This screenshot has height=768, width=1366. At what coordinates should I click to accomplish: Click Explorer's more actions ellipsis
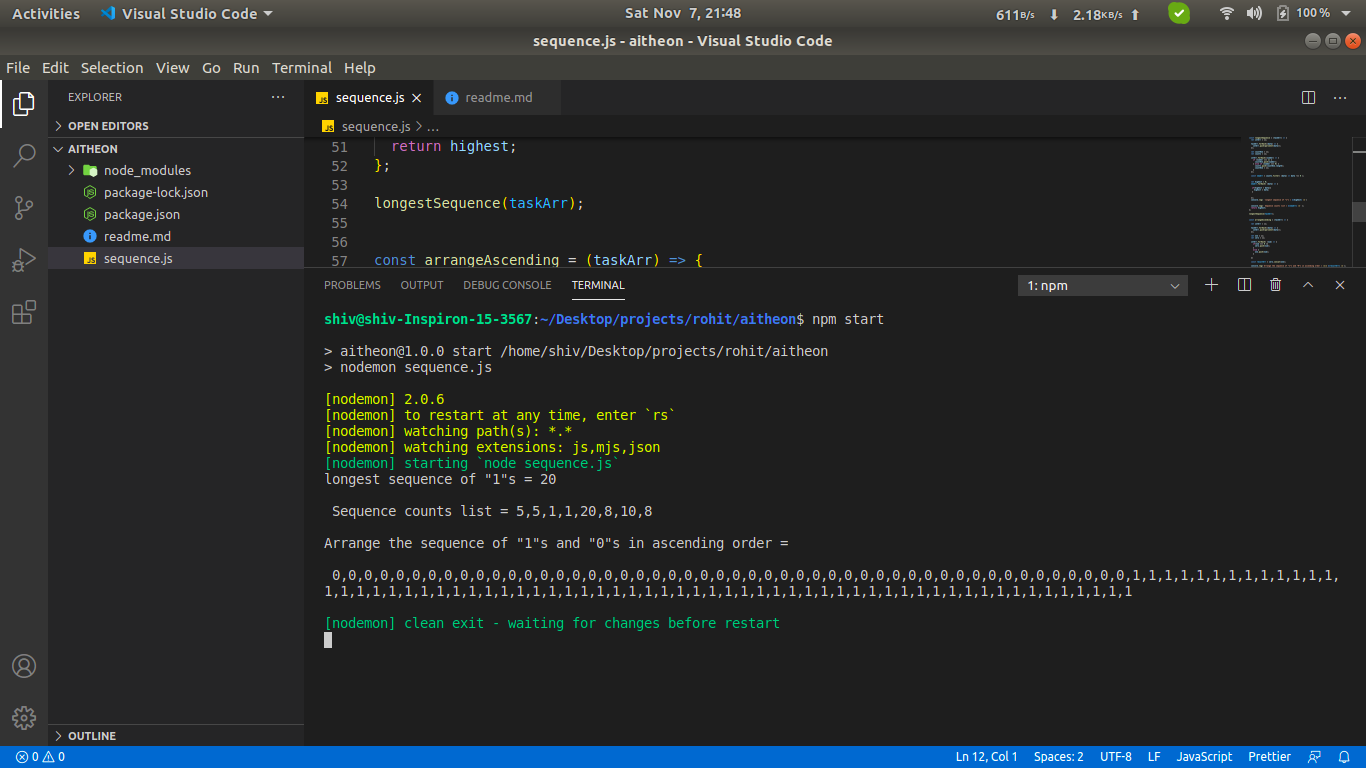[278, 97]
